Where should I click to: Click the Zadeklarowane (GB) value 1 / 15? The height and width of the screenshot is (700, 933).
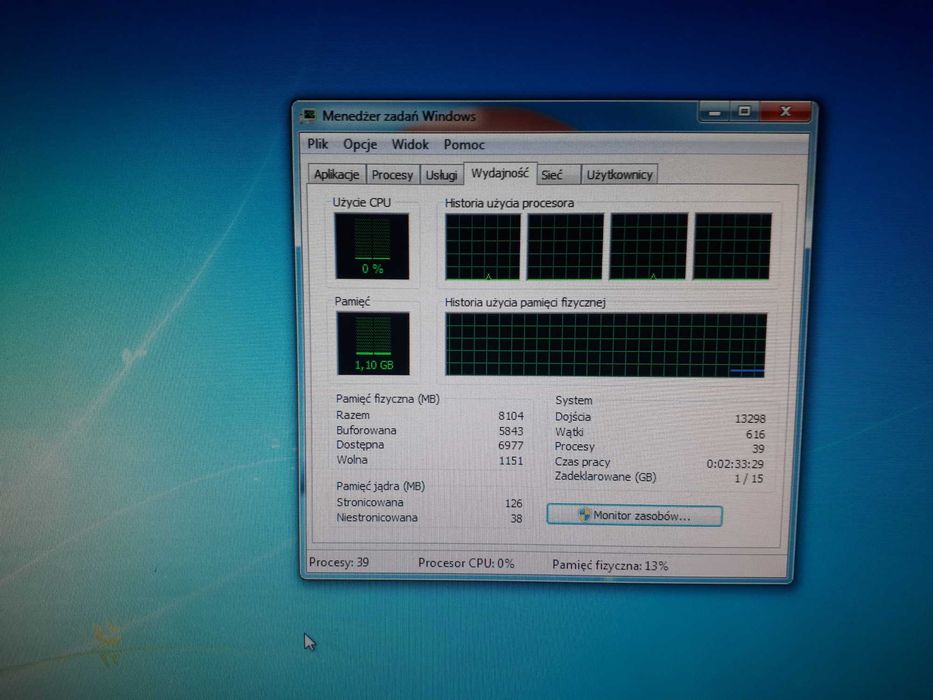point(749,479)
